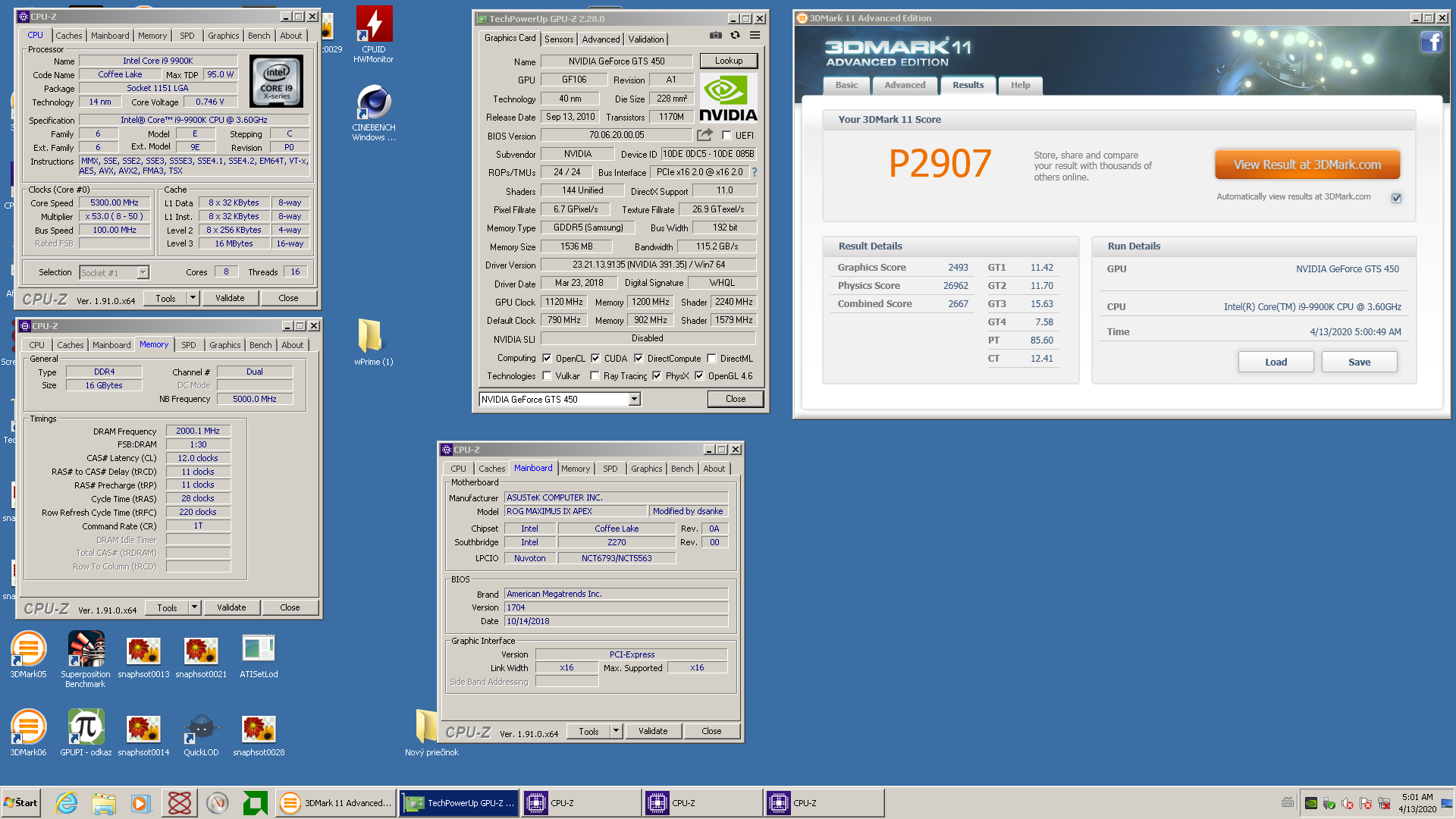Toggle the DirectML checkbox
Viewport: 1456px width, 819px height.
711,358
